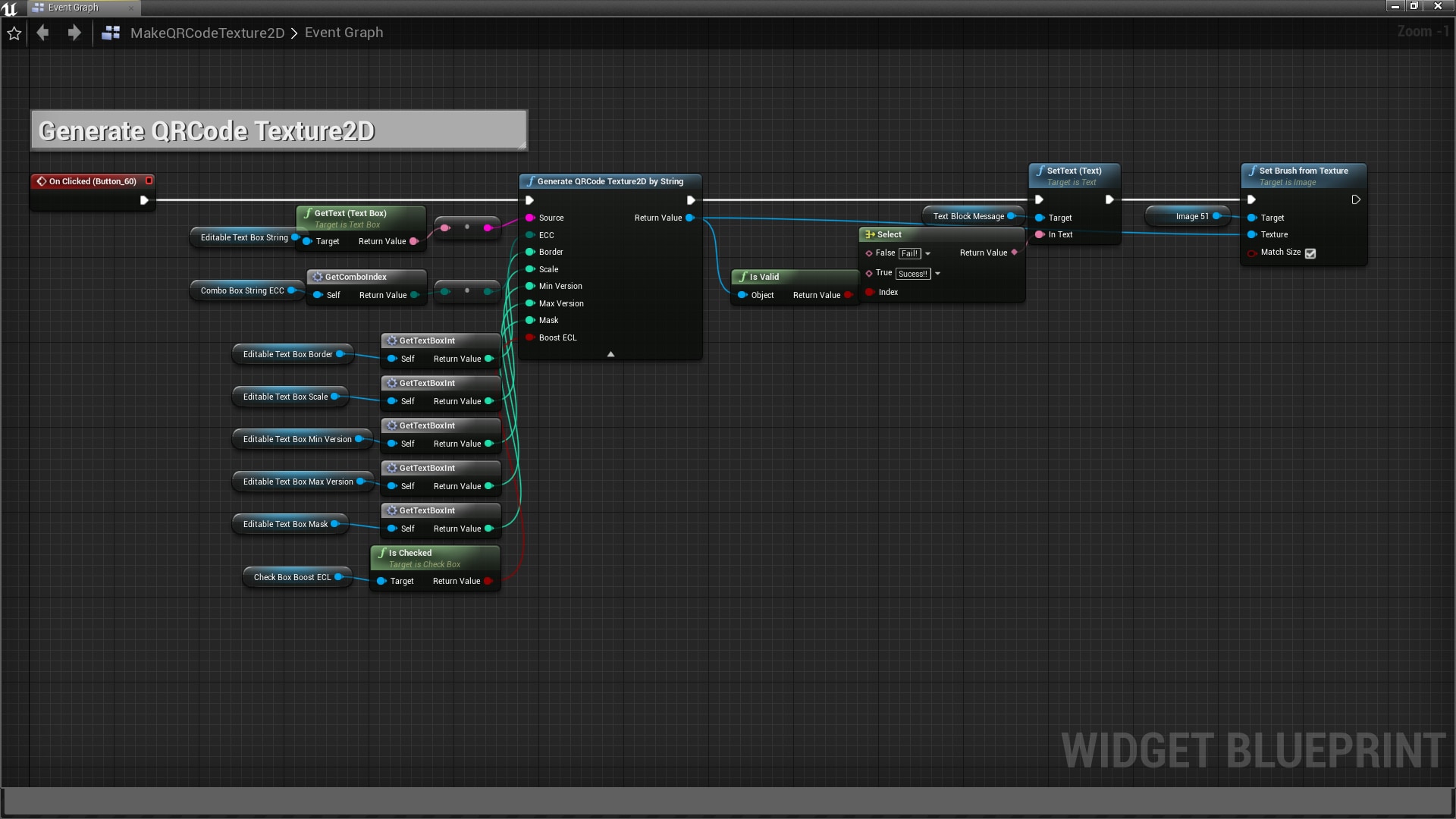Click the forward navigation arrow
This screenshot has width=1456, height=819.
tap(74, 33)
